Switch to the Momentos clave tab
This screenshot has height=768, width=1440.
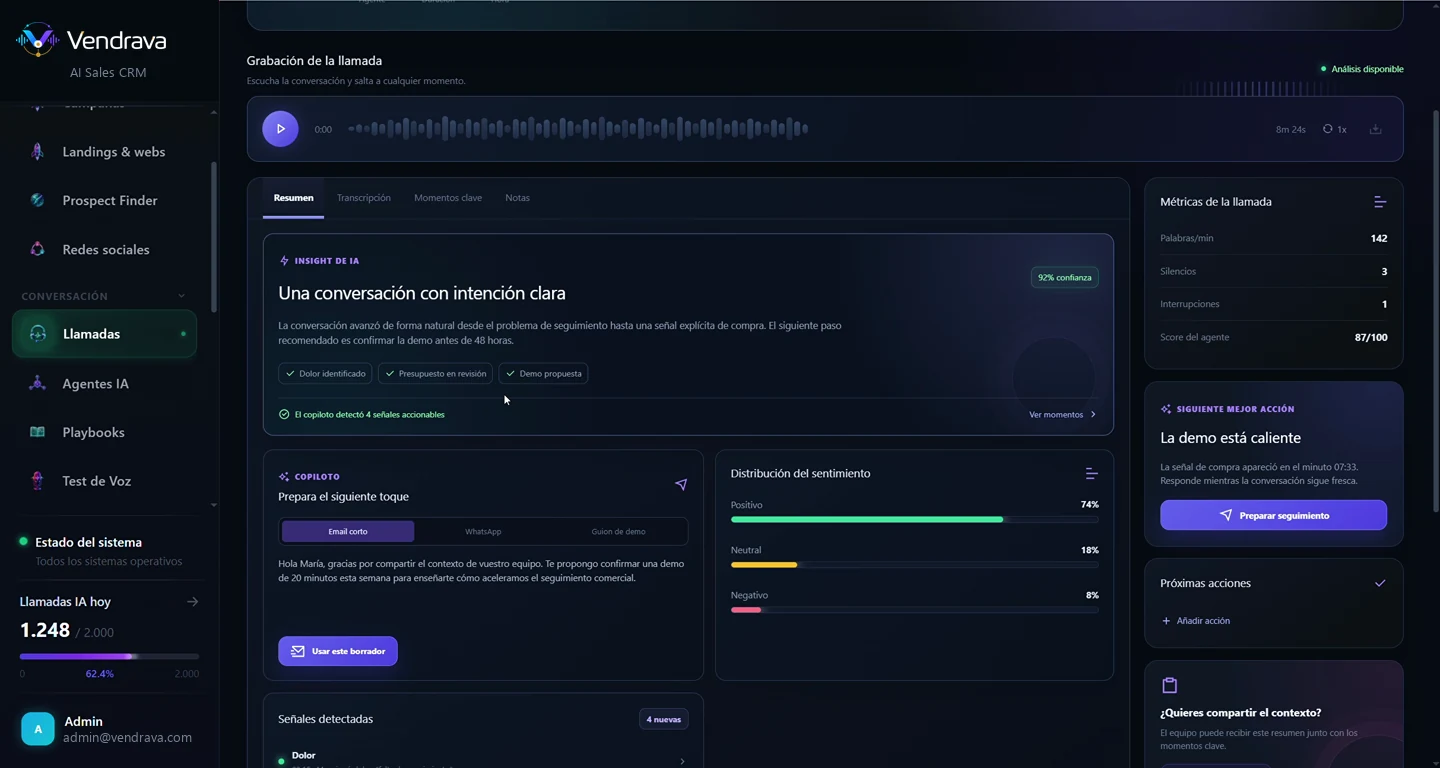pyautogui.click(x=448, y=198)
